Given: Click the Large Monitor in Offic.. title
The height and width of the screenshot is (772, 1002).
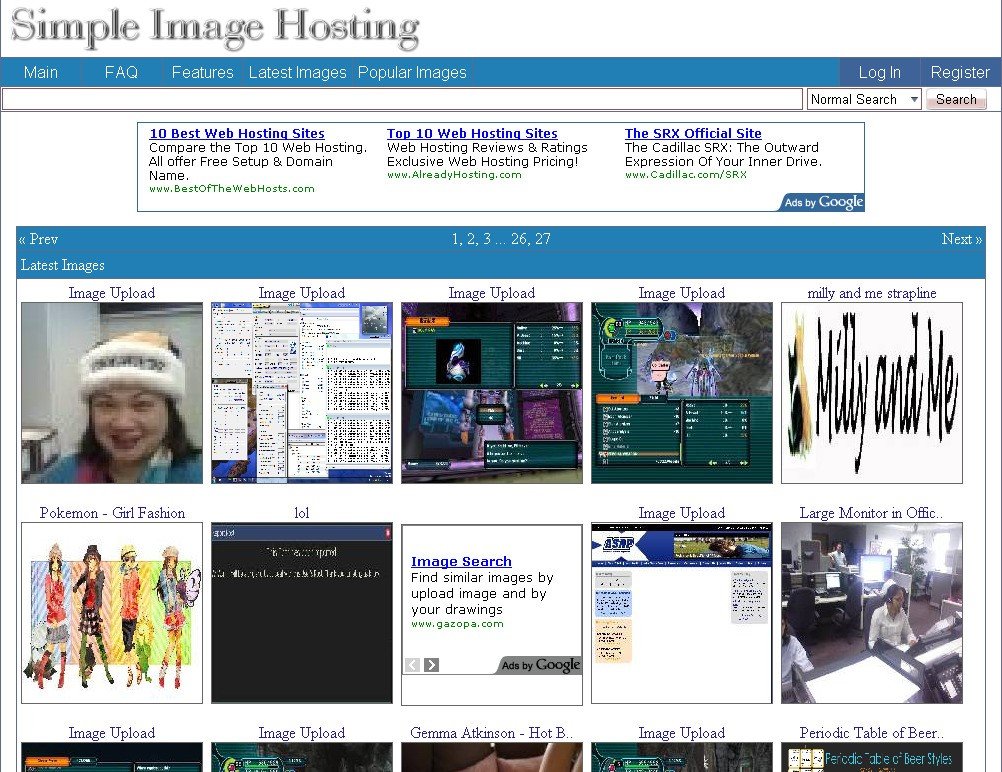Looking at the screenshot, I should 872,513.
